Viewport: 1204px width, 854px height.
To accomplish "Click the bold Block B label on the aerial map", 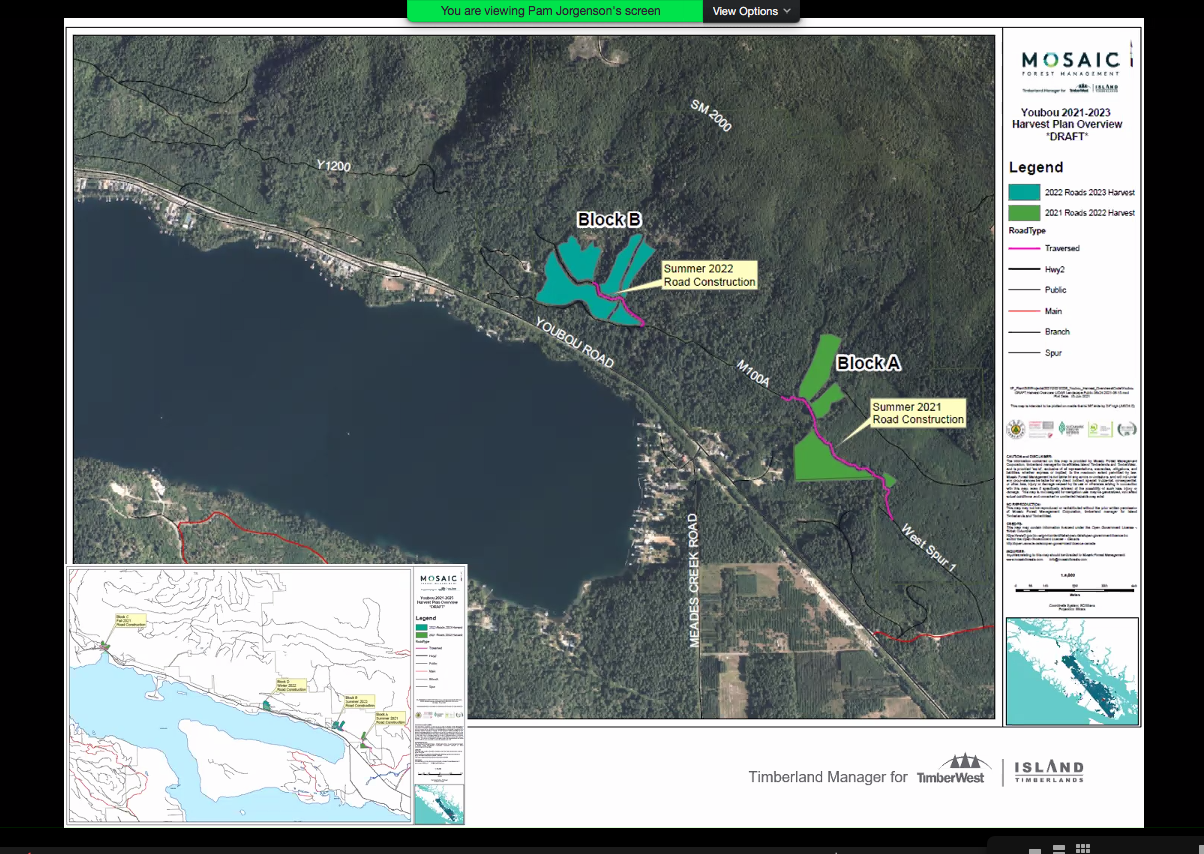I will tap(608, 219).
